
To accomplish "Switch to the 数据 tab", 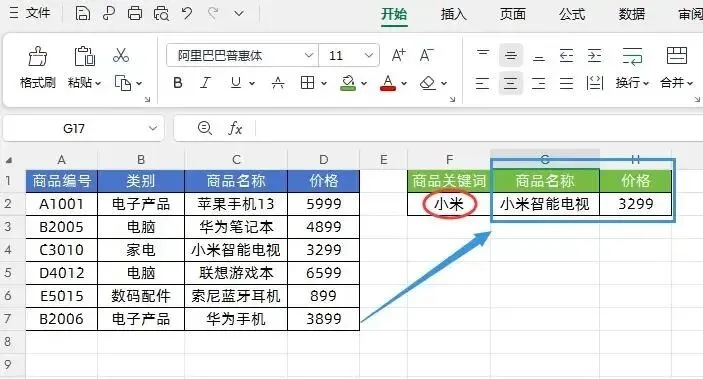I will [x=631, y=14].
